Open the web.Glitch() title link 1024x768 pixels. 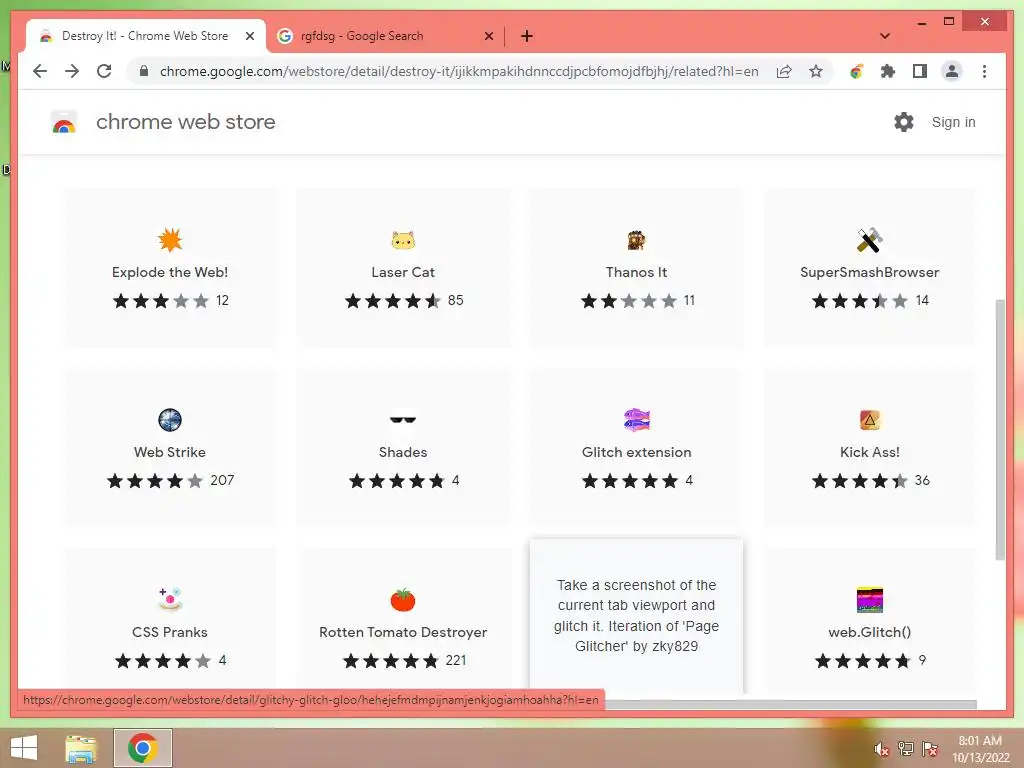pos(869,632)
